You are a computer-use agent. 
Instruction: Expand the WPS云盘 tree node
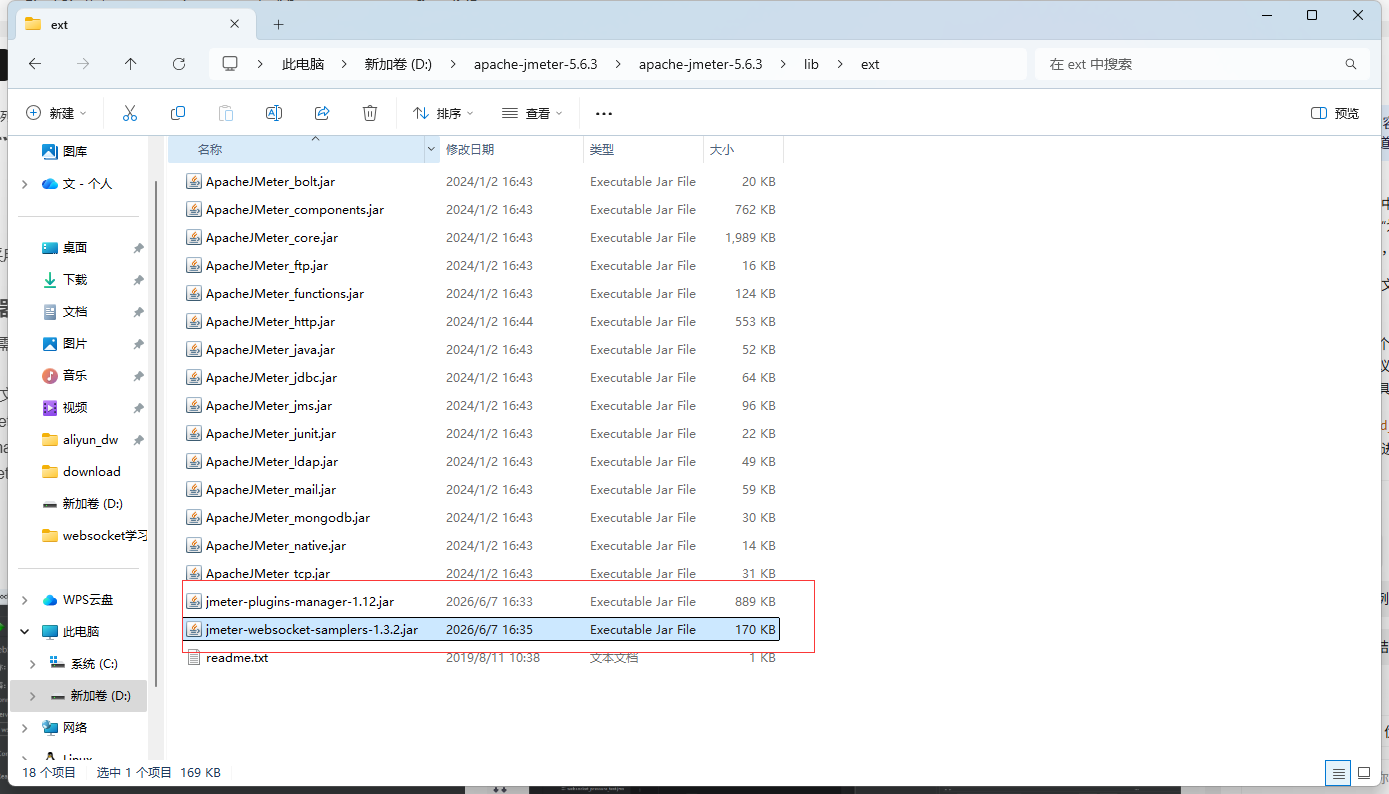pyautogui.click(x=25, y=600)
